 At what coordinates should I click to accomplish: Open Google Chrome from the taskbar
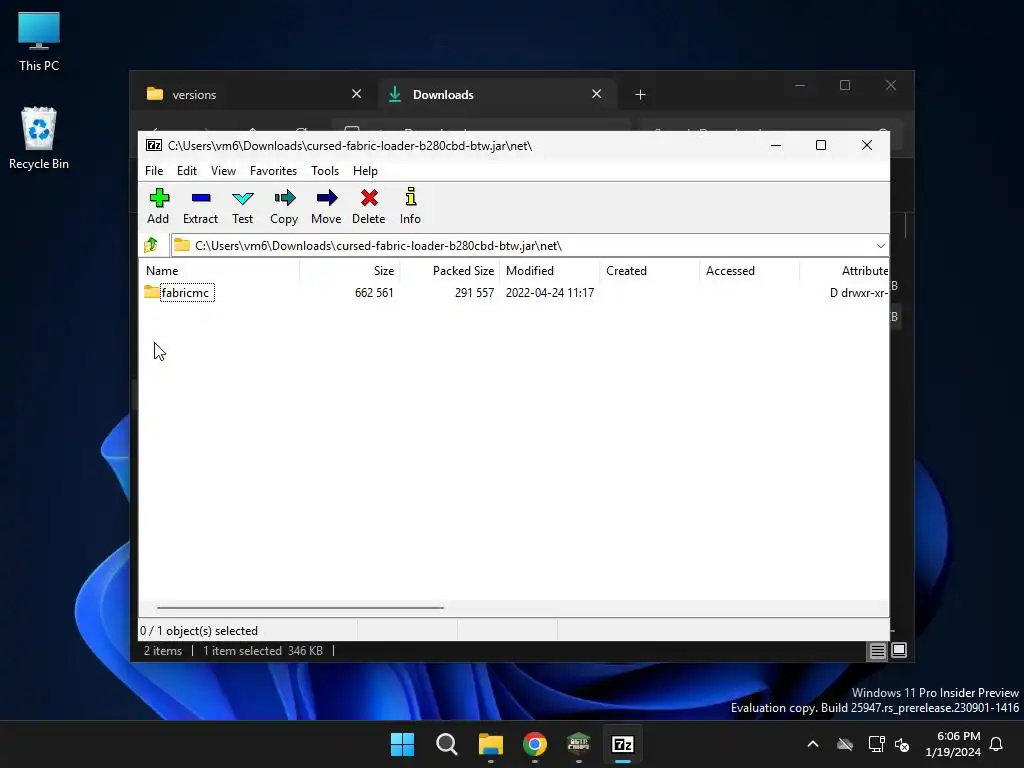[x=535, y=744]
